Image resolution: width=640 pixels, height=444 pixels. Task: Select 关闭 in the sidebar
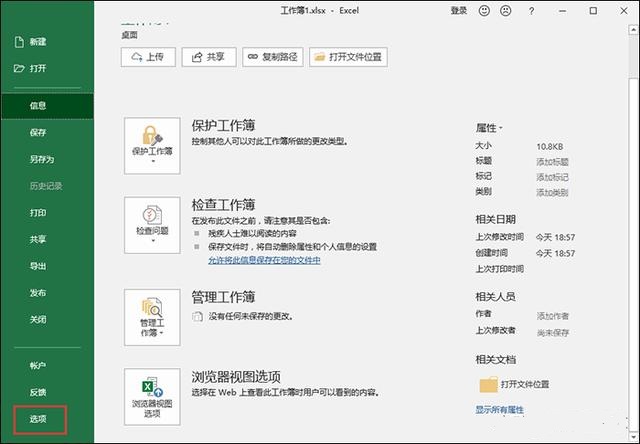click(x=47, y=320)
